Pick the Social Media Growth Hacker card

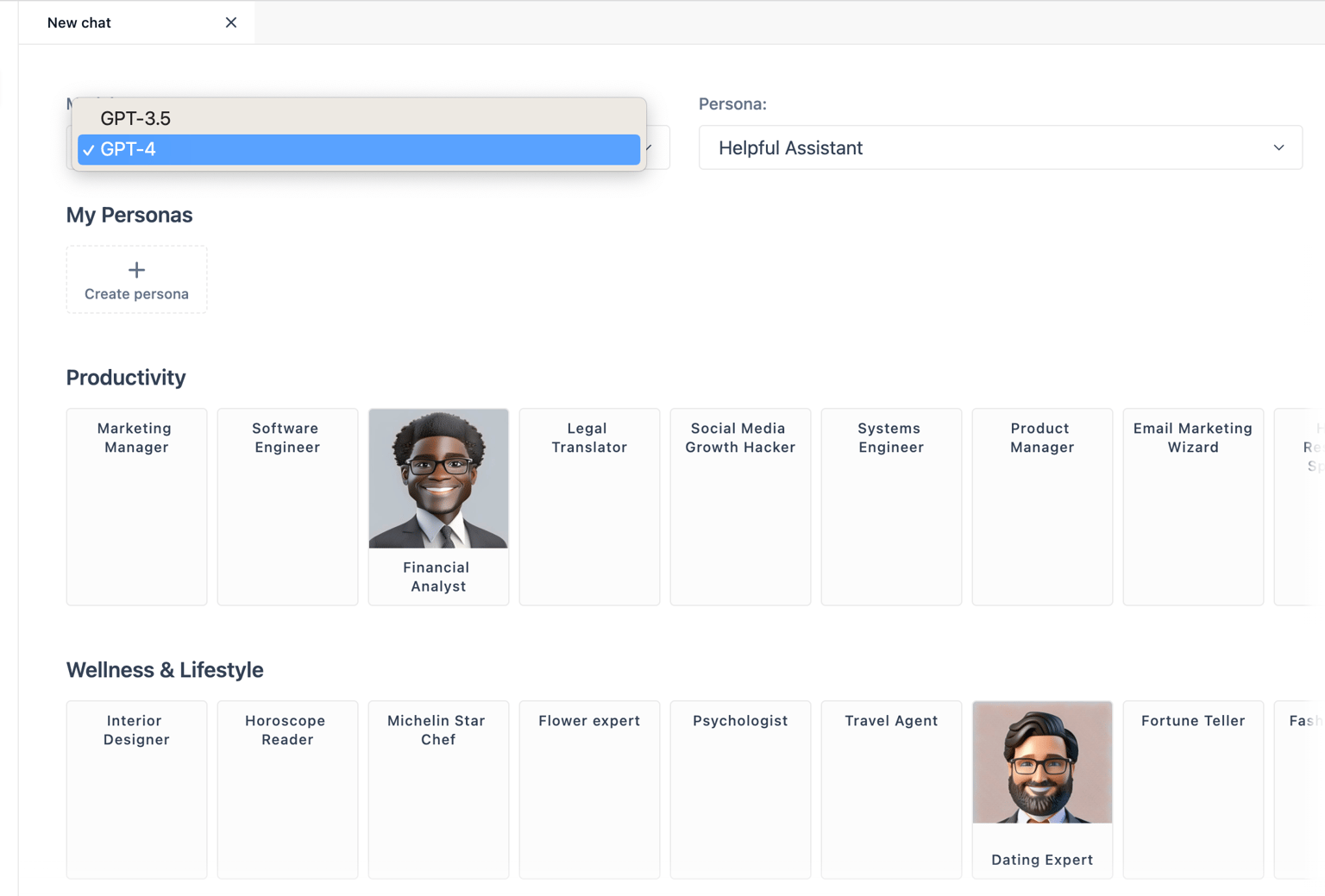tap(740, 507)
